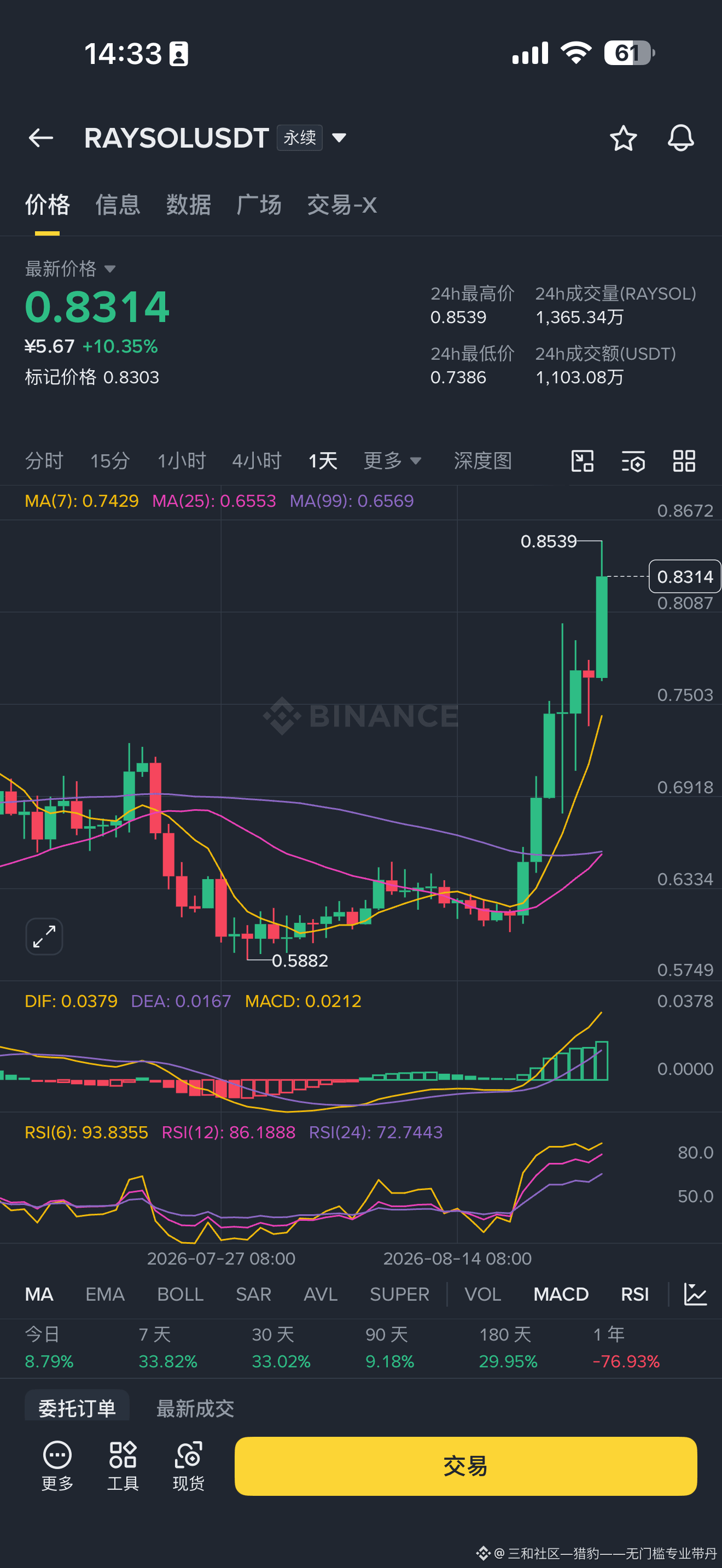Select the 1天 timeframe
Screen dimensions: 722x1568
point(323,461)
